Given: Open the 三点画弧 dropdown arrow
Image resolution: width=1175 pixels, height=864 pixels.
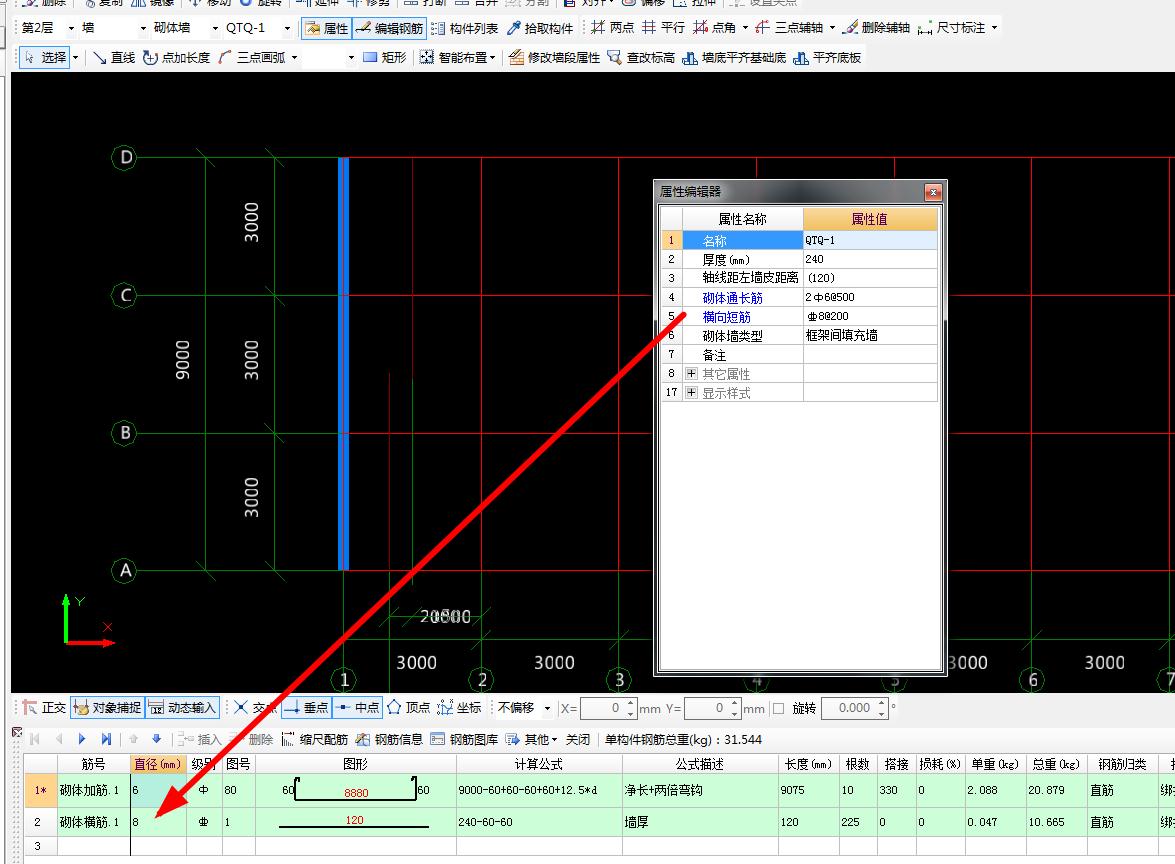Looking at the screenshot, I should tap(294, 58).
